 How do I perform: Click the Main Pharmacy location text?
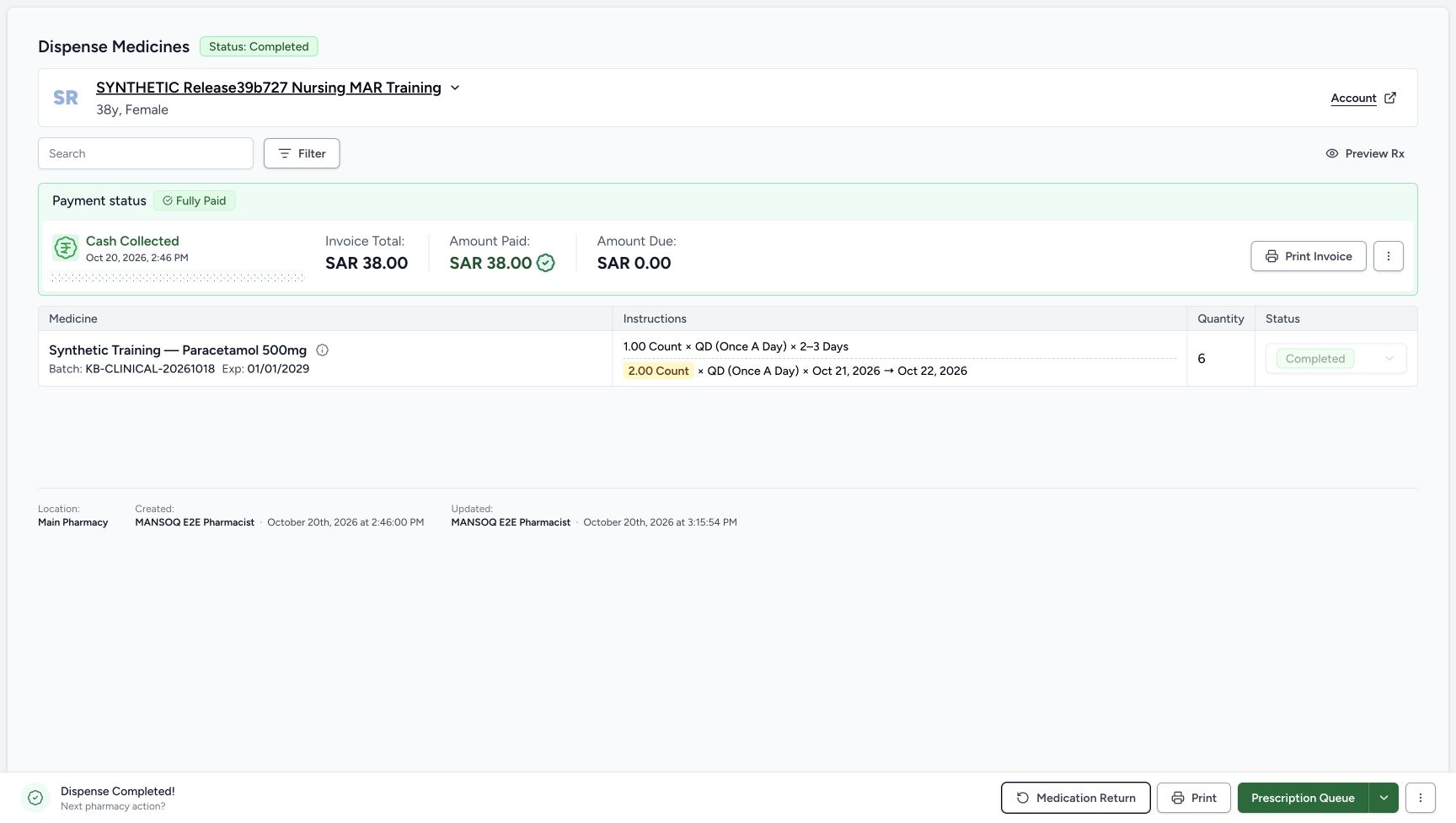[x=73, y=522]
